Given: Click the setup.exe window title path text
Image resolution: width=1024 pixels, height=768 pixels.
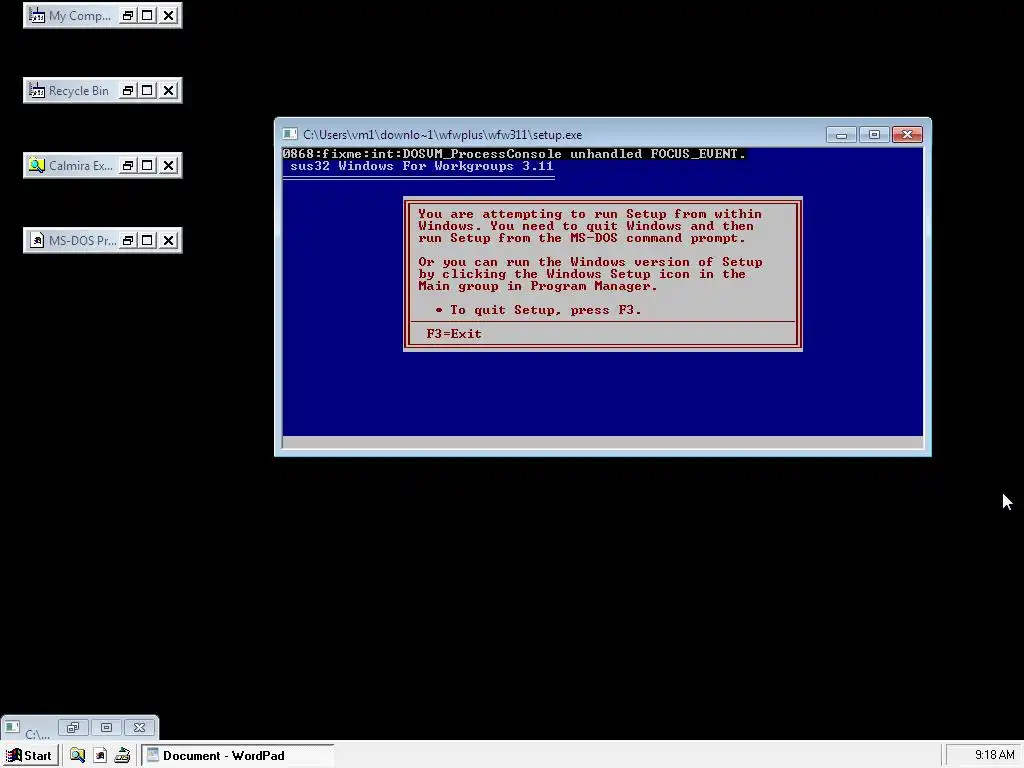Looking at the screenshot, I should (x=443, y=135).
